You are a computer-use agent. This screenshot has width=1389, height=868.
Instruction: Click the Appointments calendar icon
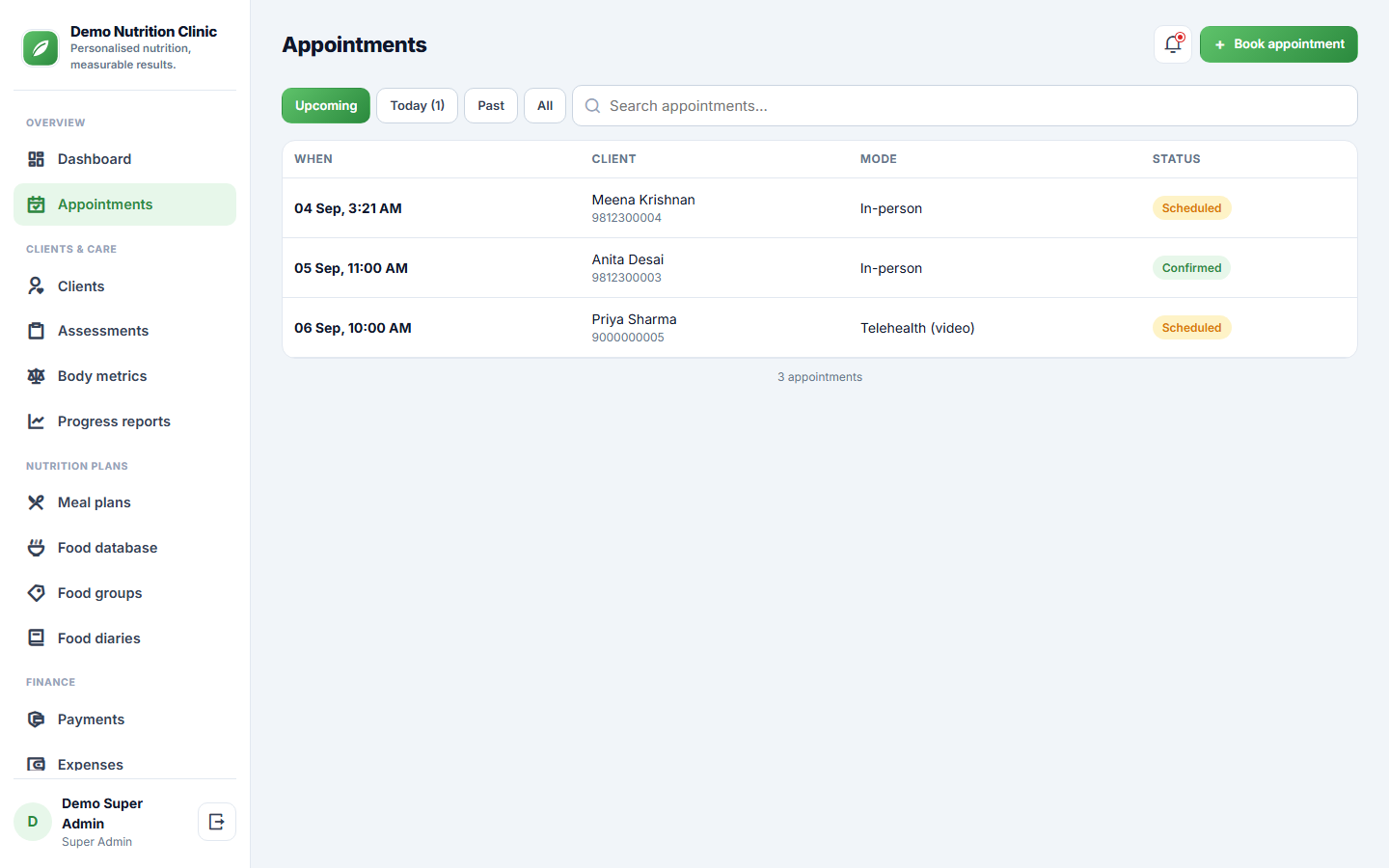pyautogui.click(x=36, y=204)
